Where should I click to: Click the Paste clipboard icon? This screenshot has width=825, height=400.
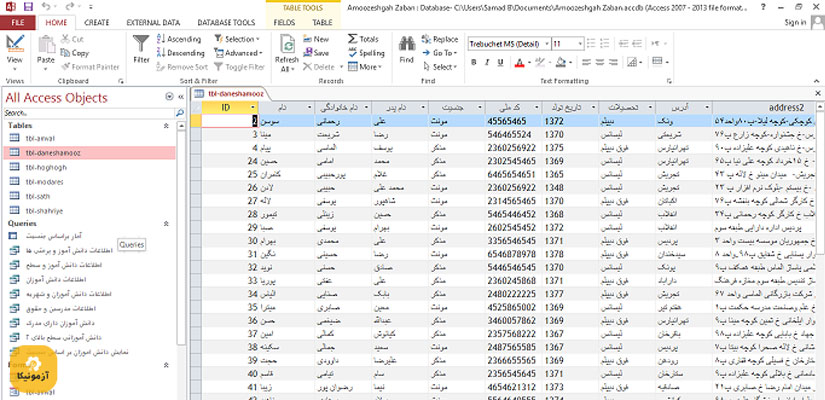[x=46, y=44]
